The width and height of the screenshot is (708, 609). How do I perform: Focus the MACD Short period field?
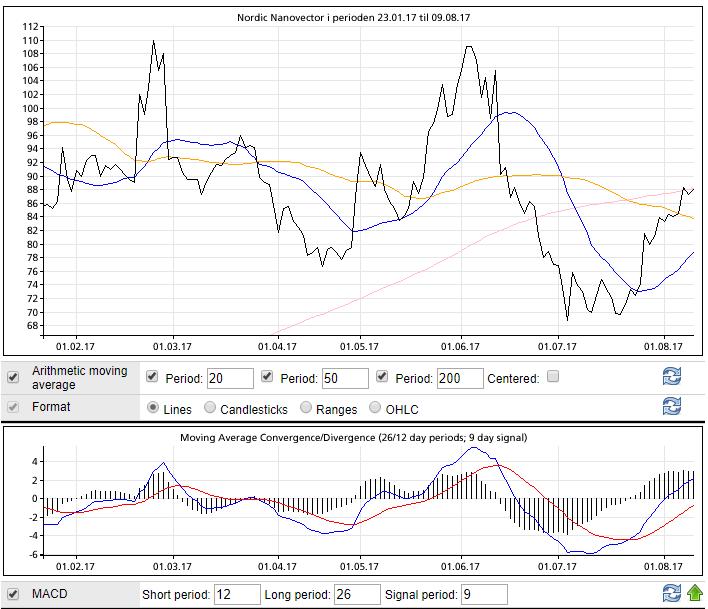pyautogui.click(x=236, y=595)
